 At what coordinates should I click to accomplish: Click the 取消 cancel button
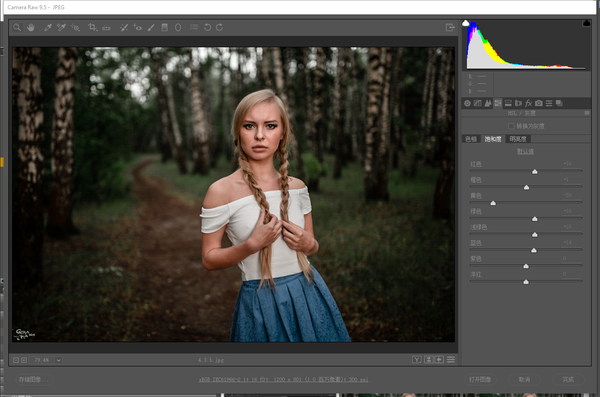(x=524, y=379)
